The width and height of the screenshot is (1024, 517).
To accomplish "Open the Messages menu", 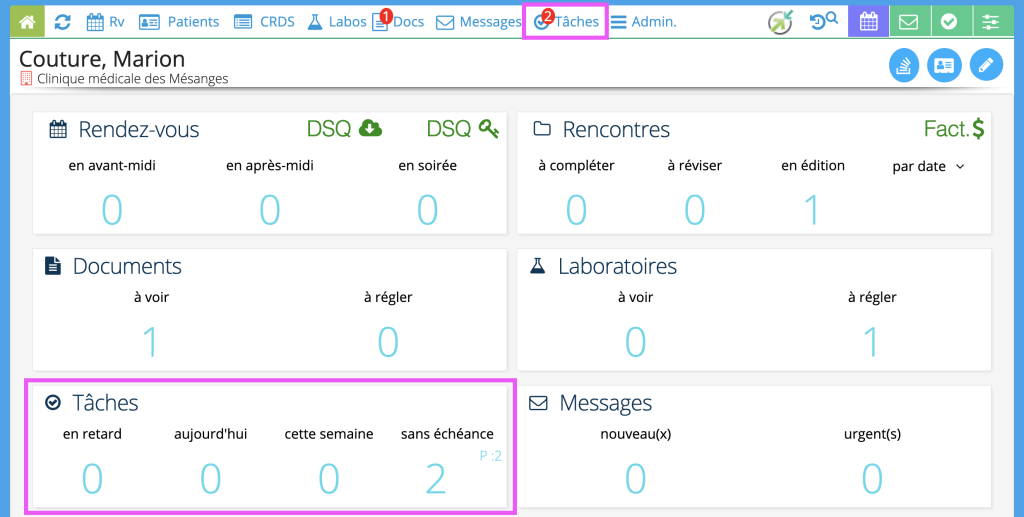I will click(x=478, y=22).
